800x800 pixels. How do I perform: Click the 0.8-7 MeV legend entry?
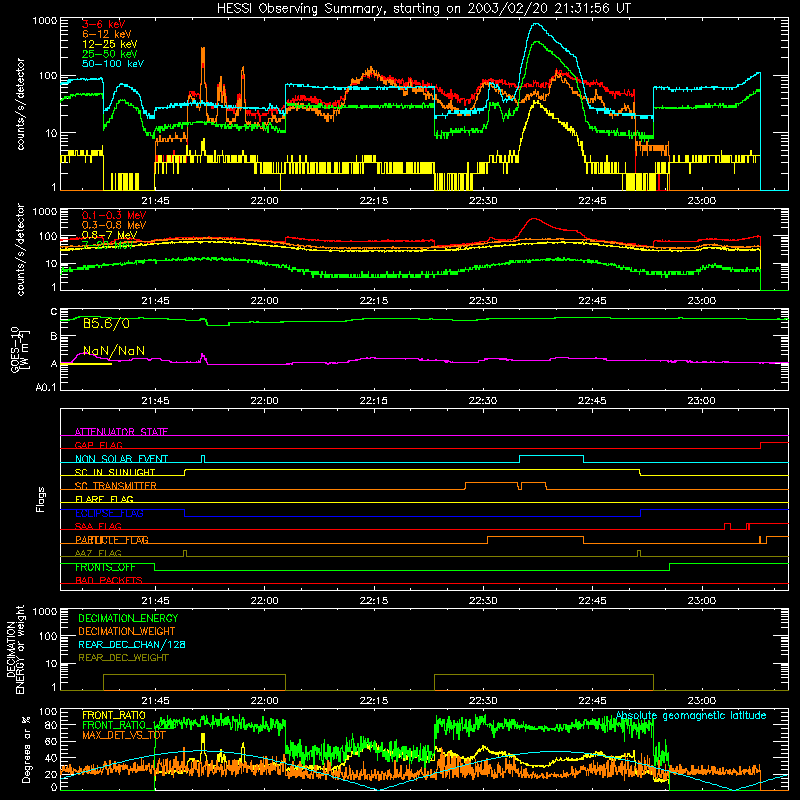coord(110,235)
